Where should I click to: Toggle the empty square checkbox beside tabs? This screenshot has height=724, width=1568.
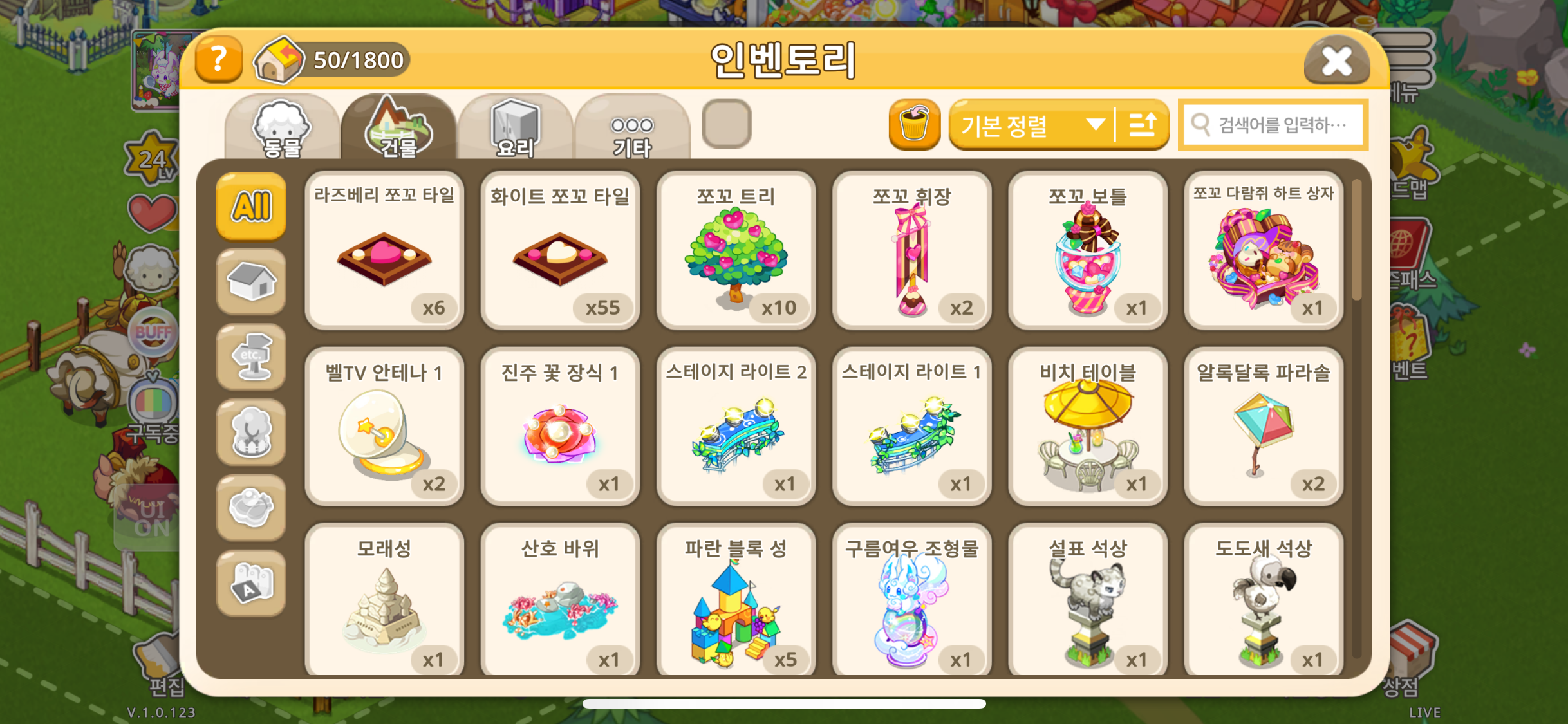click(726, 124)
